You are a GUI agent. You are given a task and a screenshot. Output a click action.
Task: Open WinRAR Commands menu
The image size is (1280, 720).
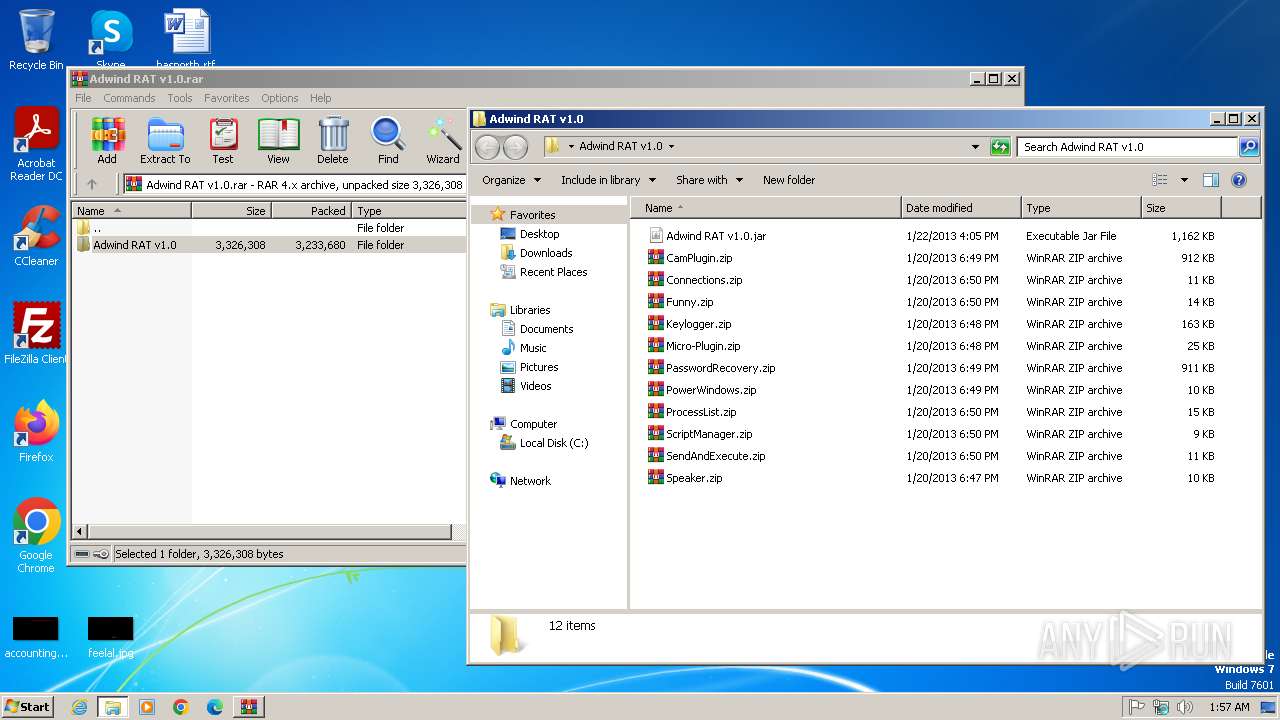pyautogui.click(x=129, y=98)
